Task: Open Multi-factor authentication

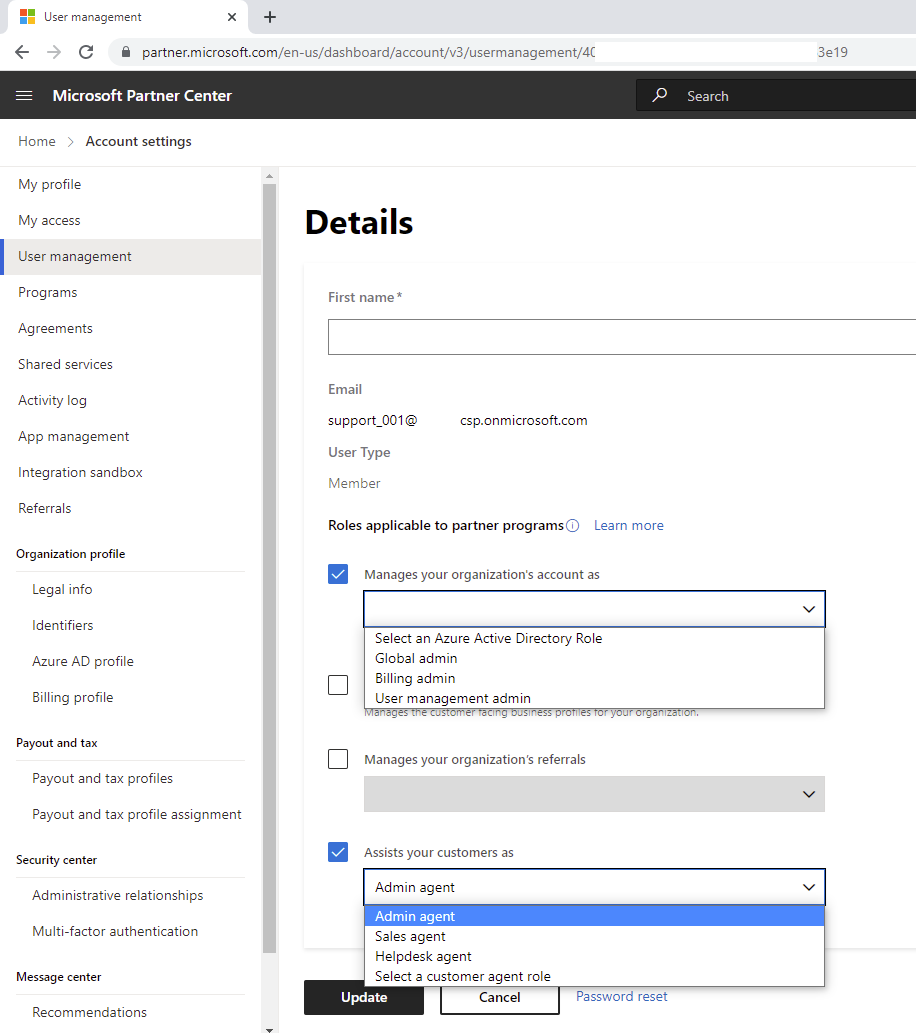Action: 115,932
